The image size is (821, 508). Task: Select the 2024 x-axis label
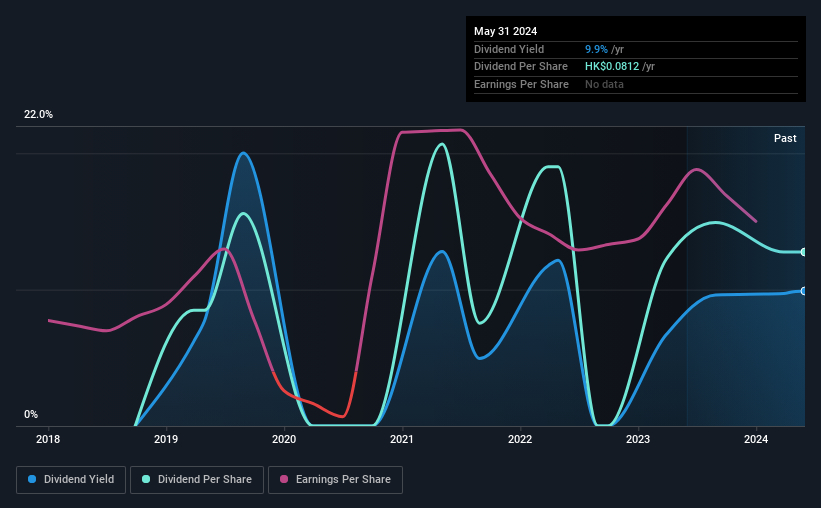pyautogui.click(x=756, y=439)
